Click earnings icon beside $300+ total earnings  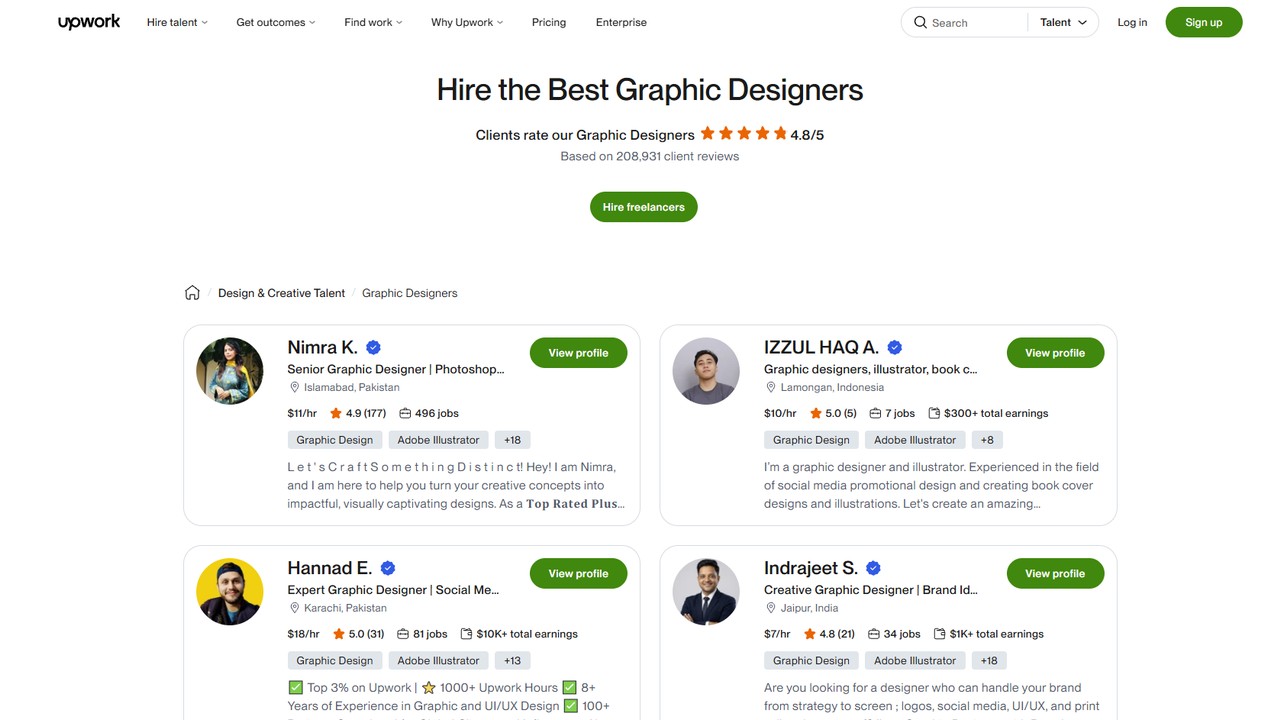tap(934, 413)
